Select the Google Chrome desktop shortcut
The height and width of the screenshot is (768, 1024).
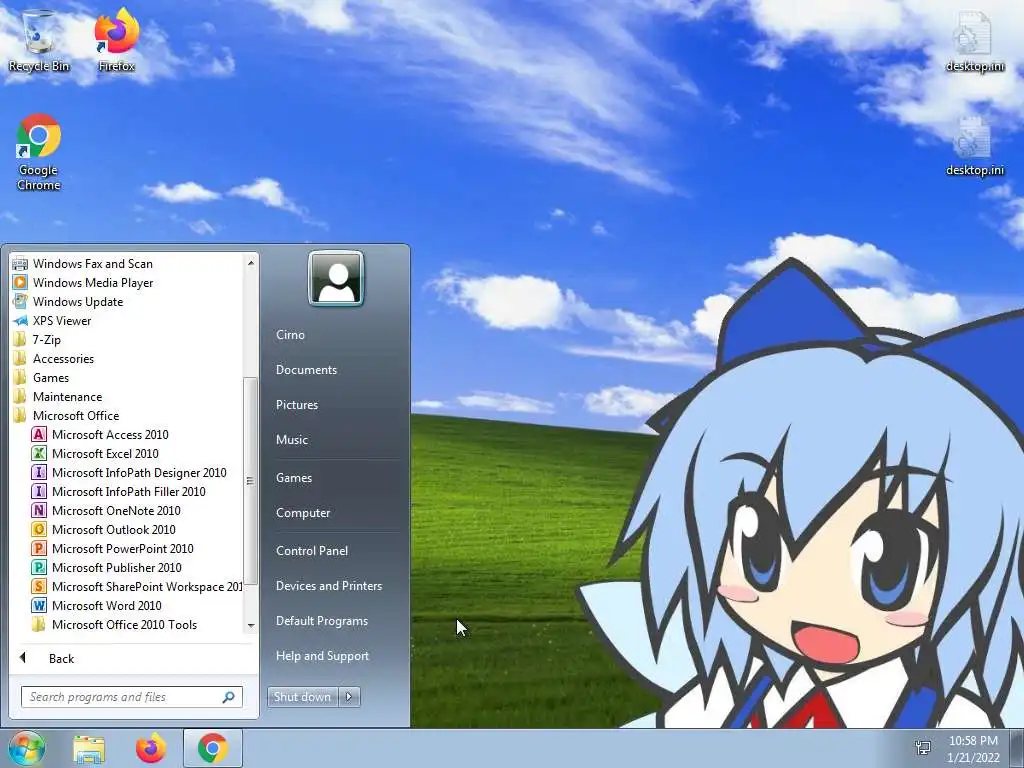(39, 152)
